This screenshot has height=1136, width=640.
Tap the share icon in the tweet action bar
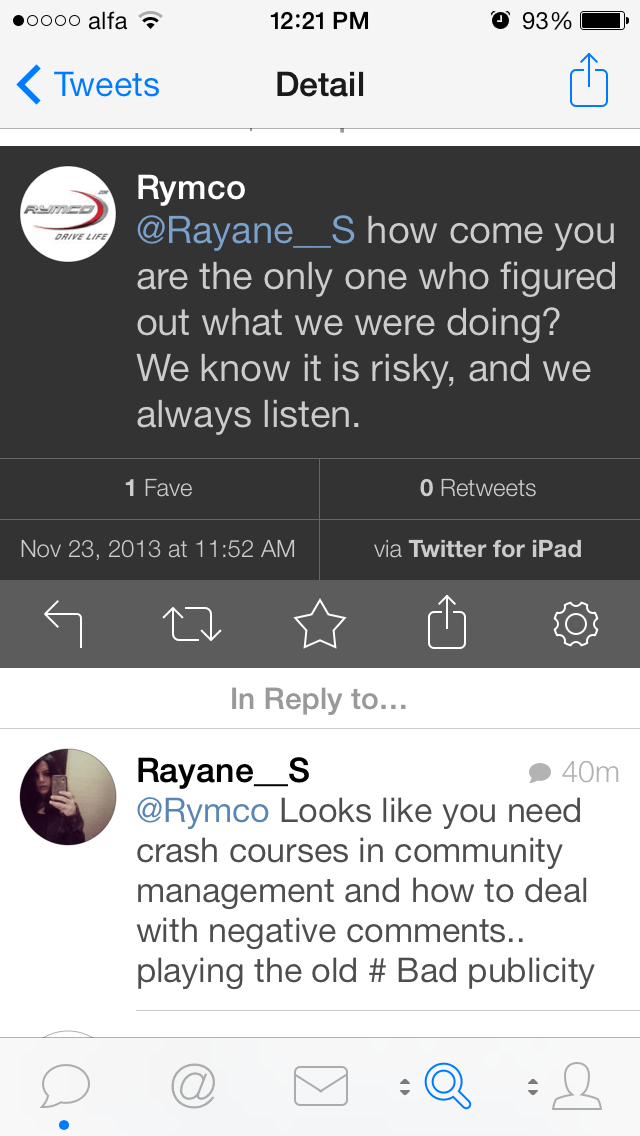[447, 623]
